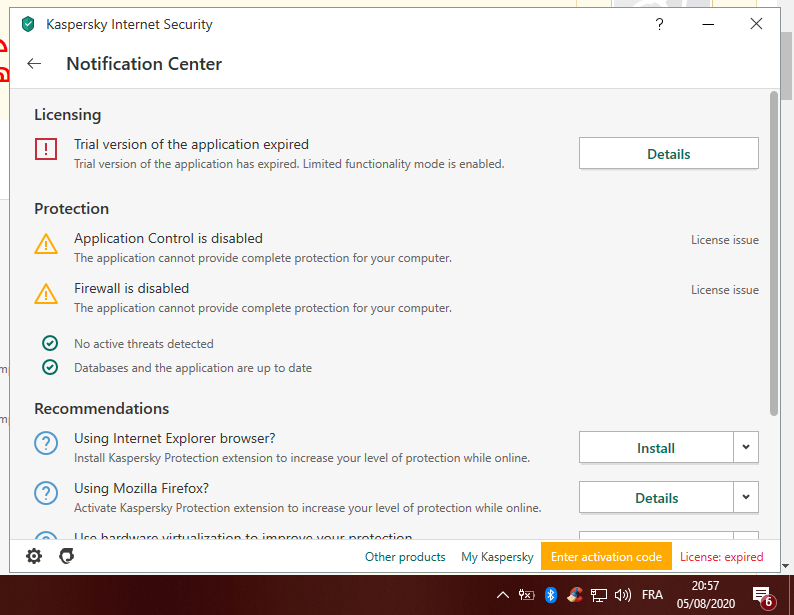Go back using the left arrow
794x615 pixels.
34,64
